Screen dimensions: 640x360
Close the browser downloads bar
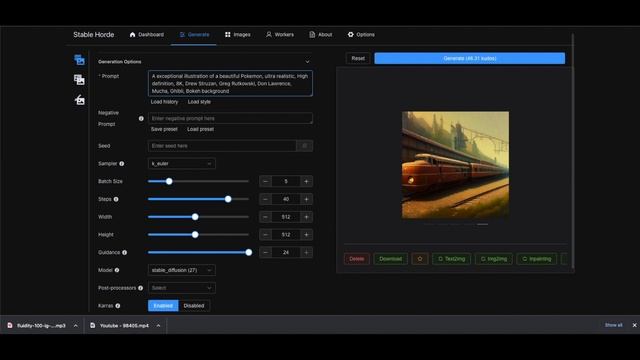634,325
